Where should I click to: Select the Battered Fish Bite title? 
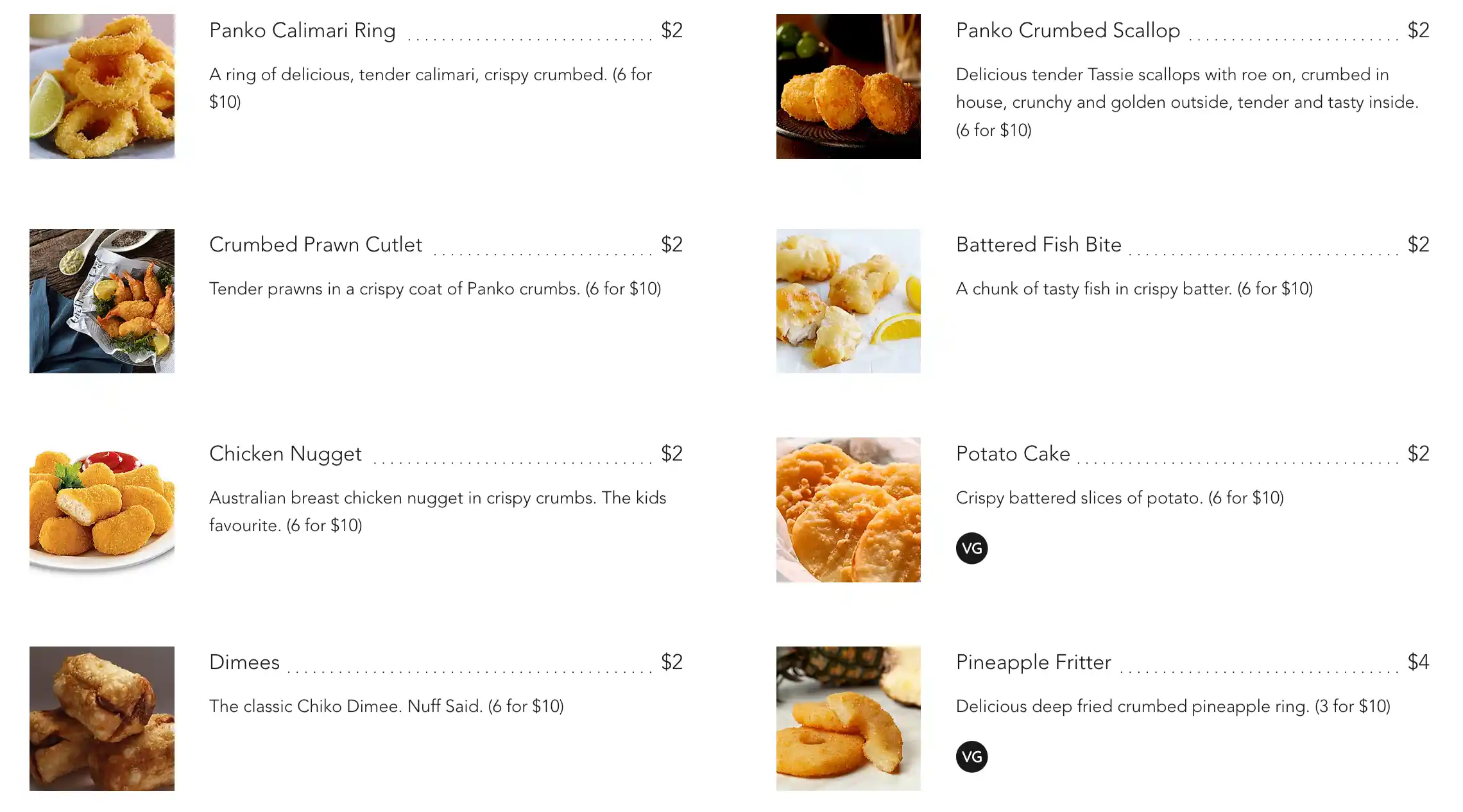(x=1038, y=245)
